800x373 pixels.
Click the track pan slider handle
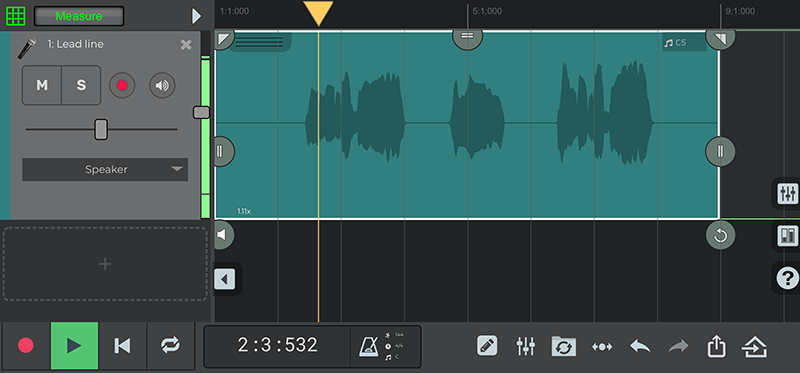[101, 130]
